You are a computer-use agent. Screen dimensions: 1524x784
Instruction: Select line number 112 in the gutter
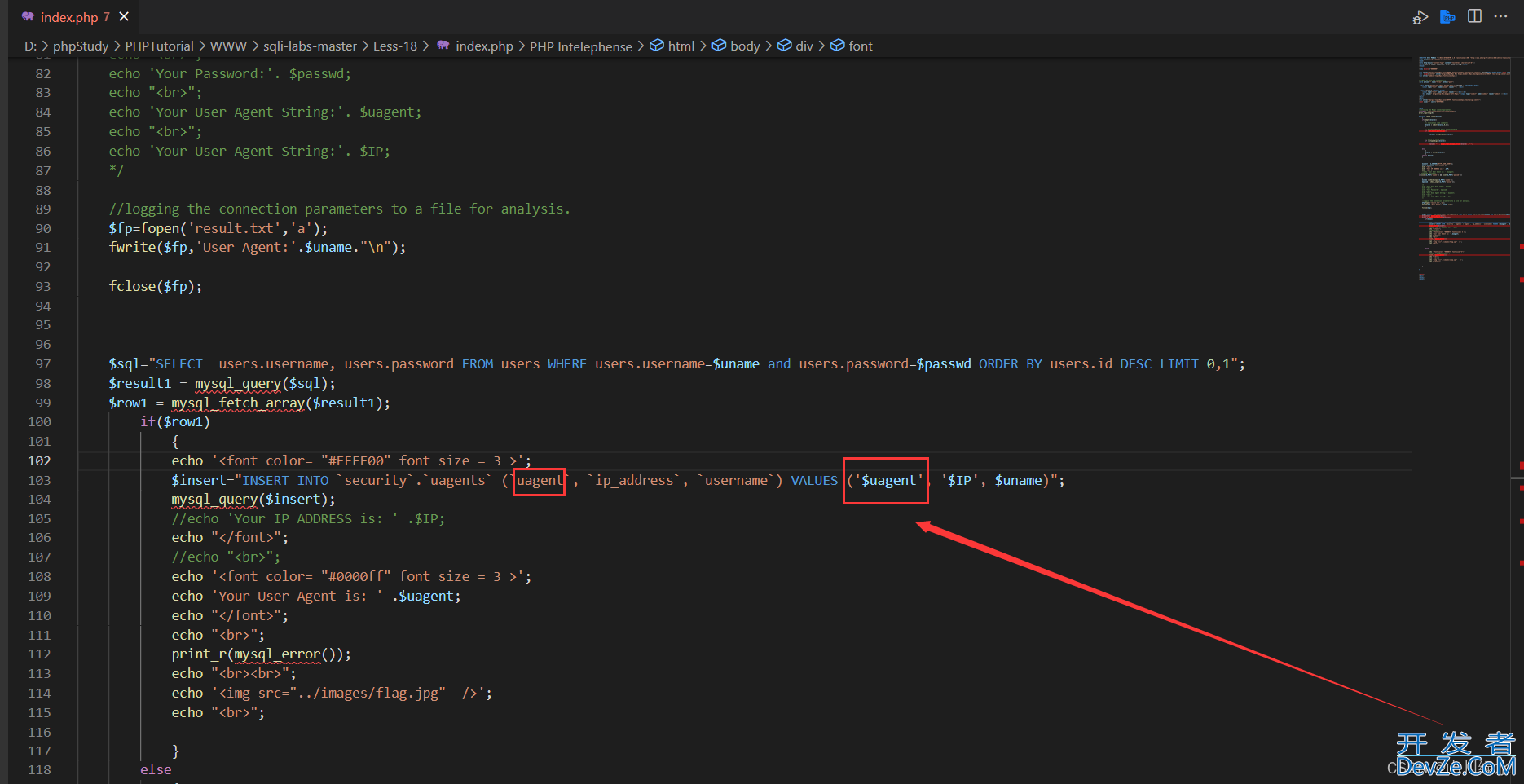click(39, 654)
